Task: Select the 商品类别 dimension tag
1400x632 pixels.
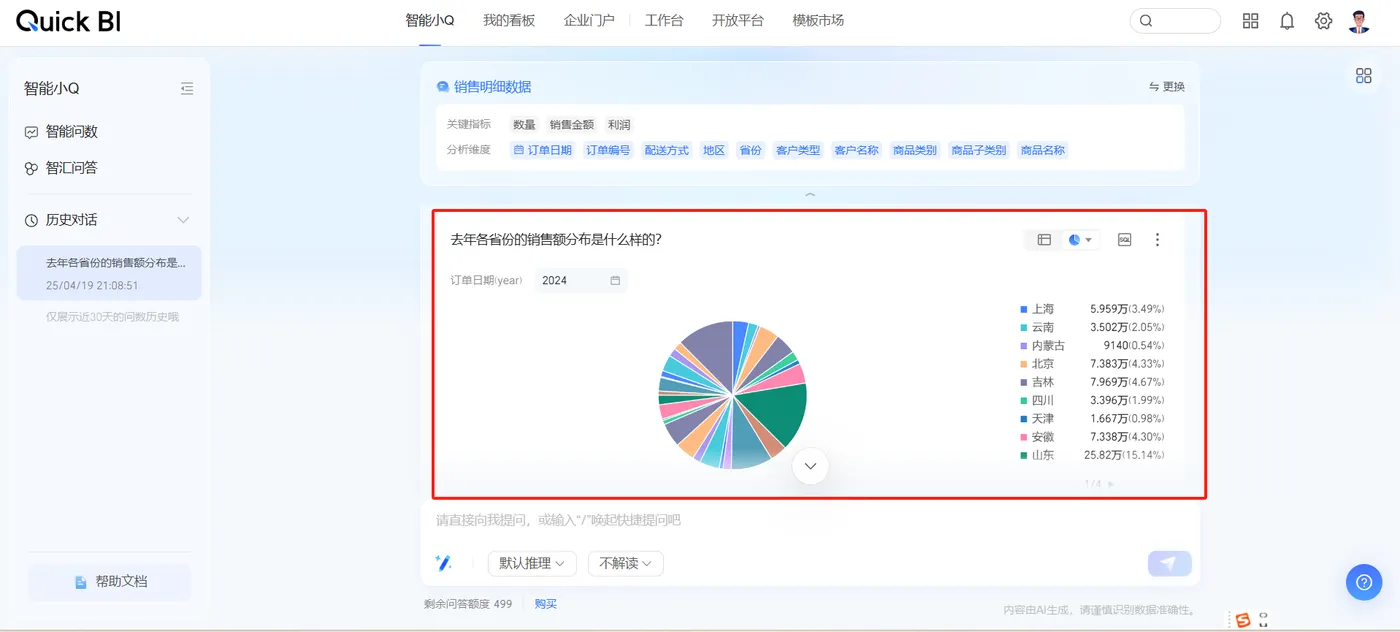Action: coord(915,150)
